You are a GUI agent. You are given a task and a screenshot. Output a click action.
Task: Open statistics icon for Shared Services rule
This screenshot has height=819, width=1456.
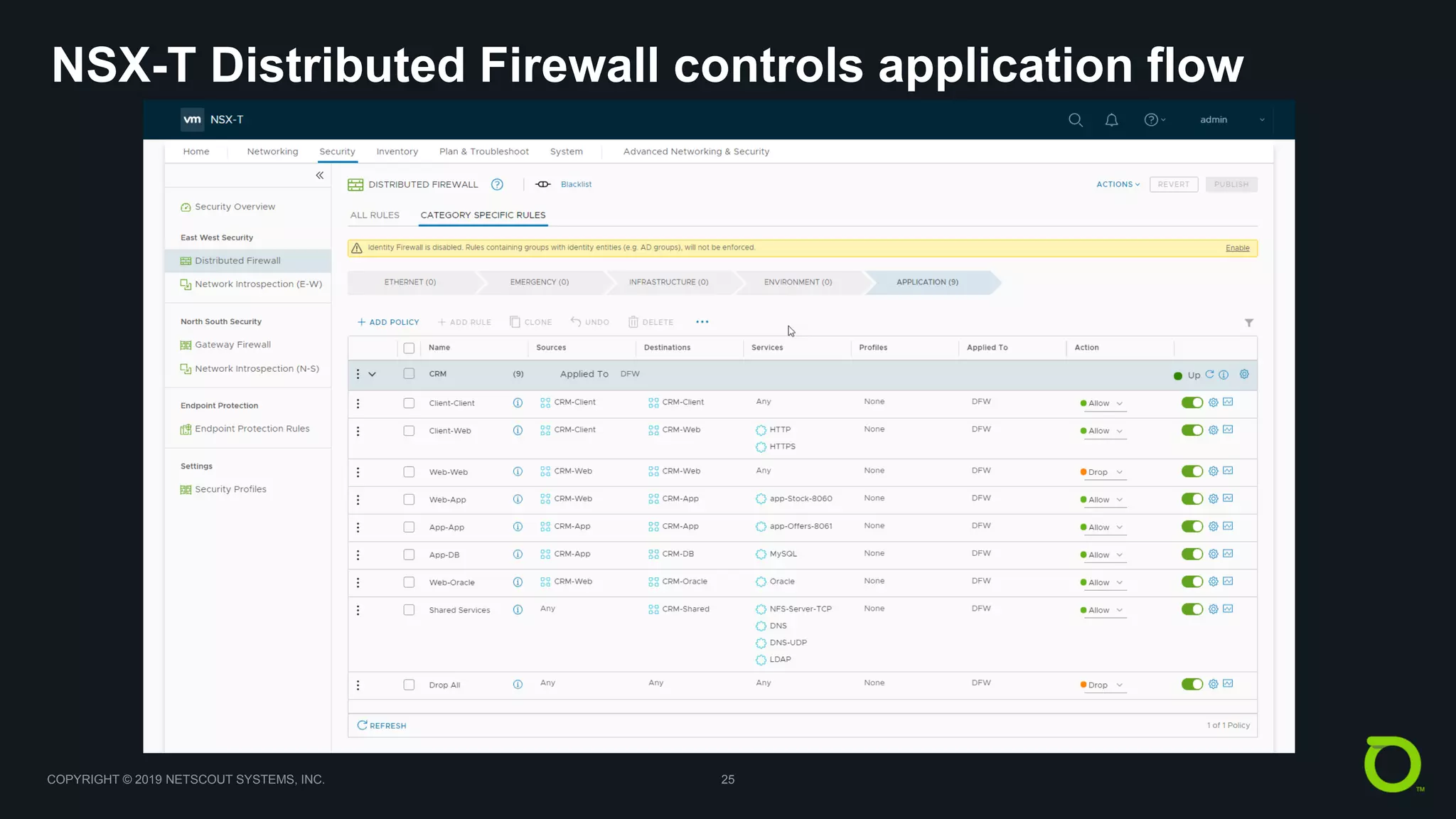(x=1228, y=609)
